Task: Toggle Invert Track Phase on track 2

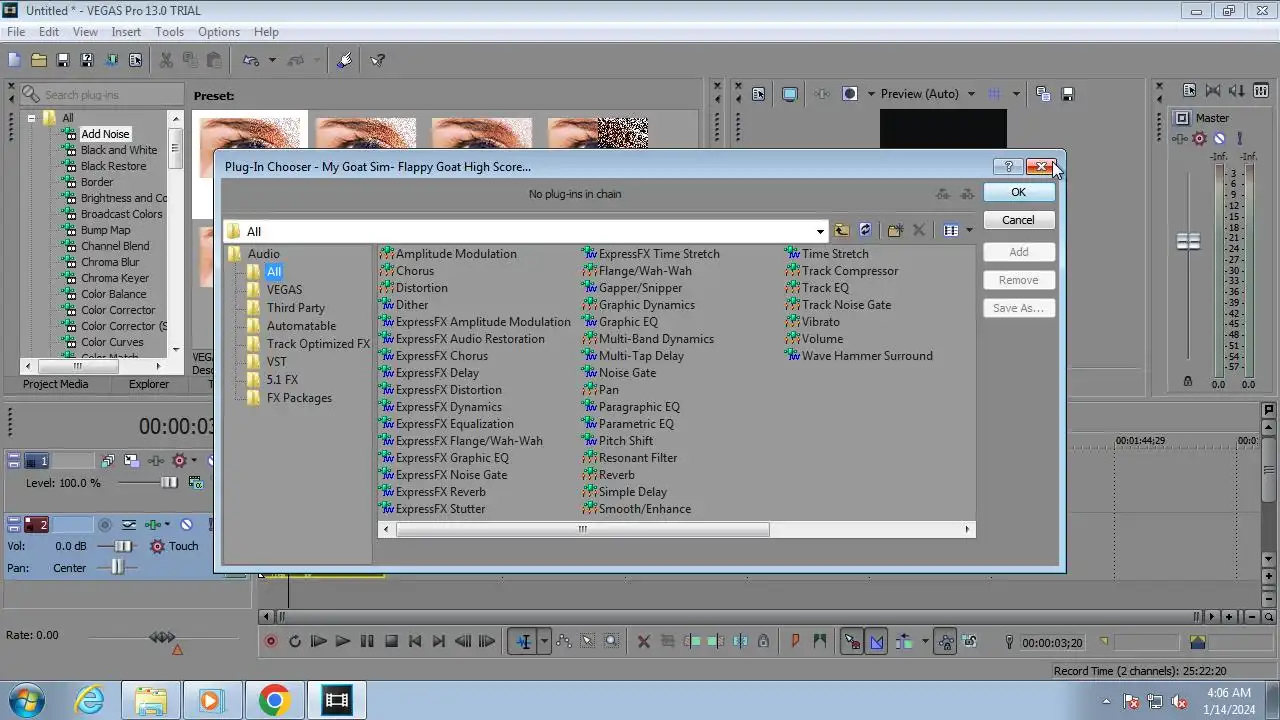Action: [x=129, y=524]
